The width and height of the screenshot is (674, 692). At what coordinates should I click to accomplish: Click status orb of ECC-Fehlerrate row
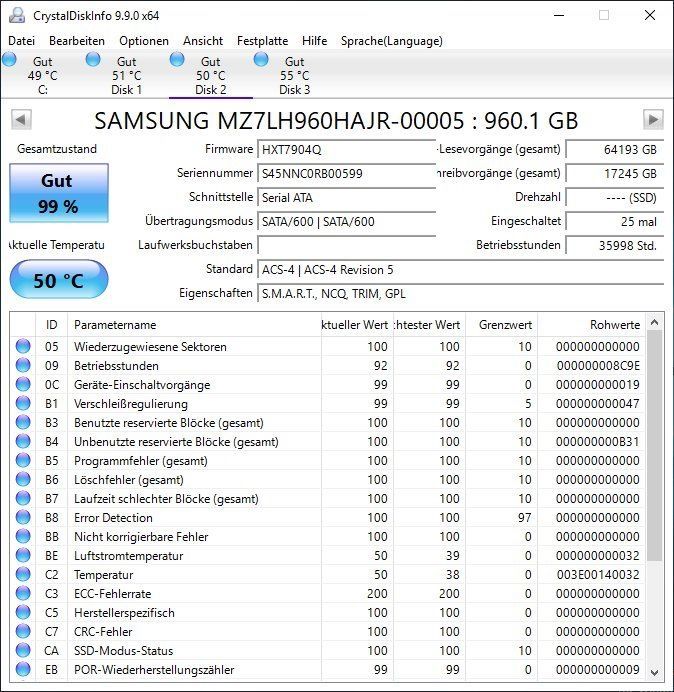click(23, 593)
